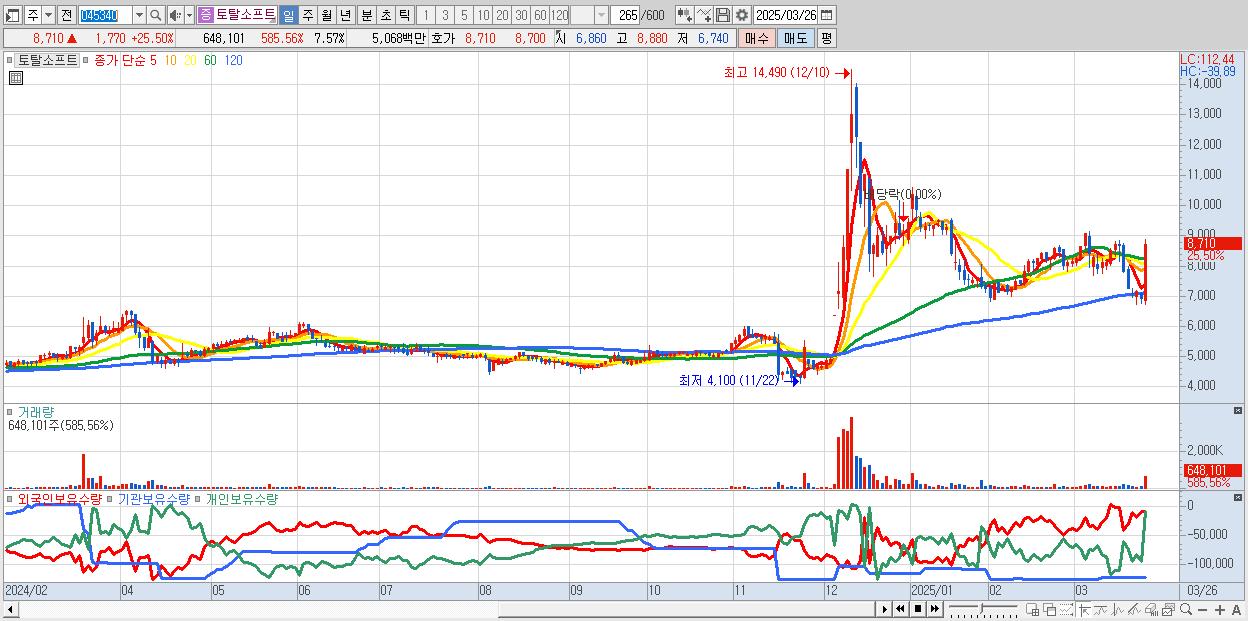Click the date field 2025/03/26
This screenshot has height=621, width=1248.
[x=786, y=15]
